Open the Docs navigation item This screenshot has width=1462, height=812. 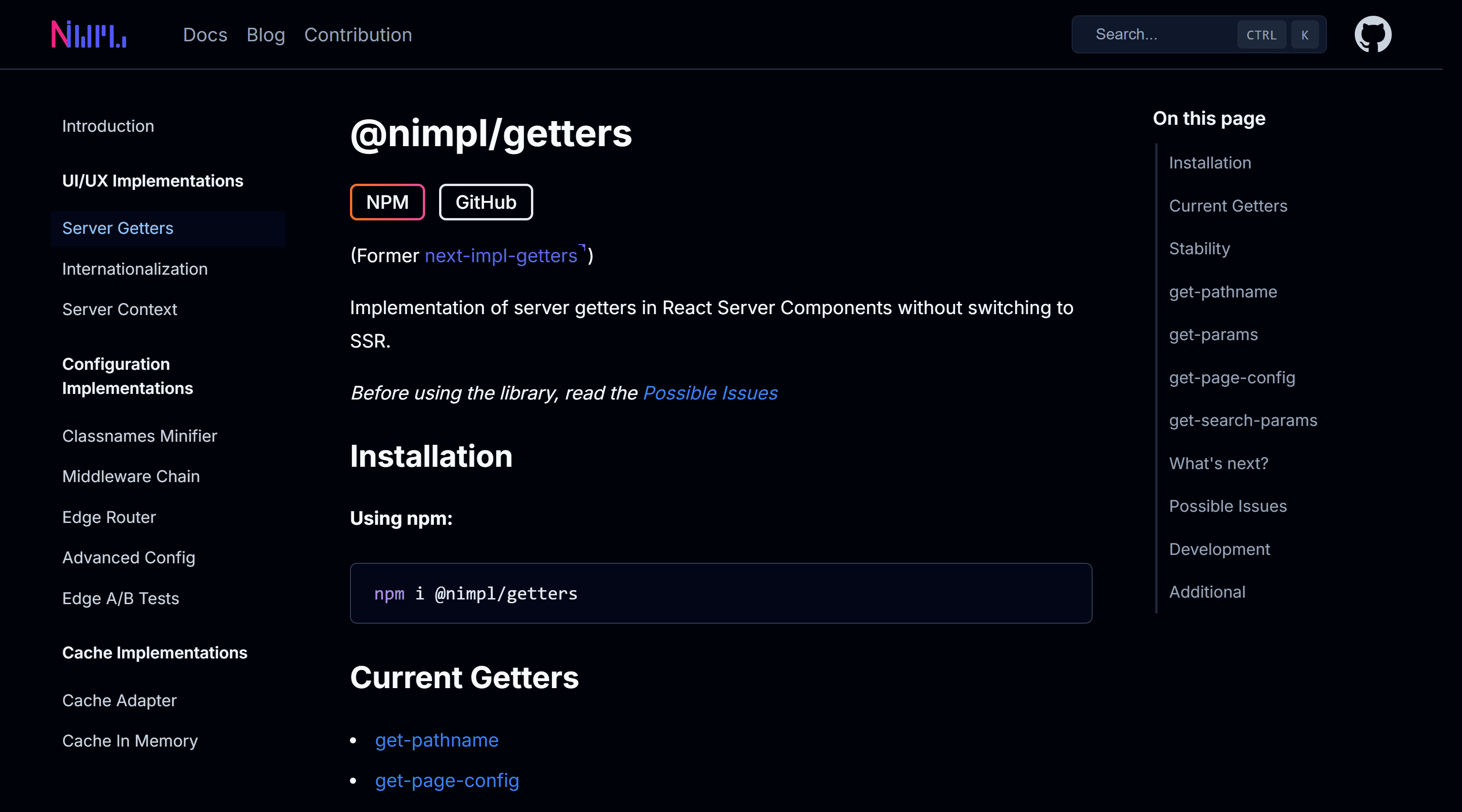click(205, 35)
